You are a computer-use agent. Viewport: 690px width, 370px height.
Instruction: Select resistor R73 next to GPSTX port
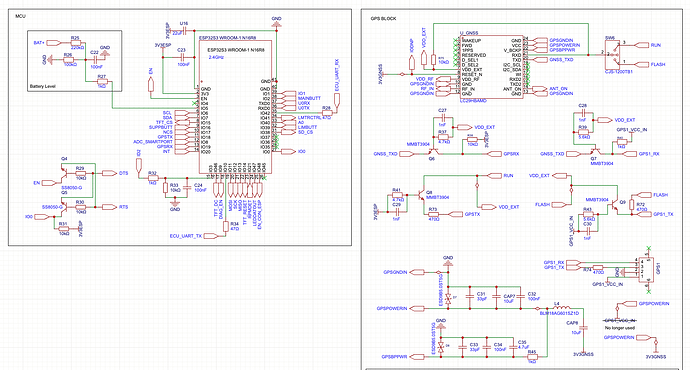(x=434, y=214)
